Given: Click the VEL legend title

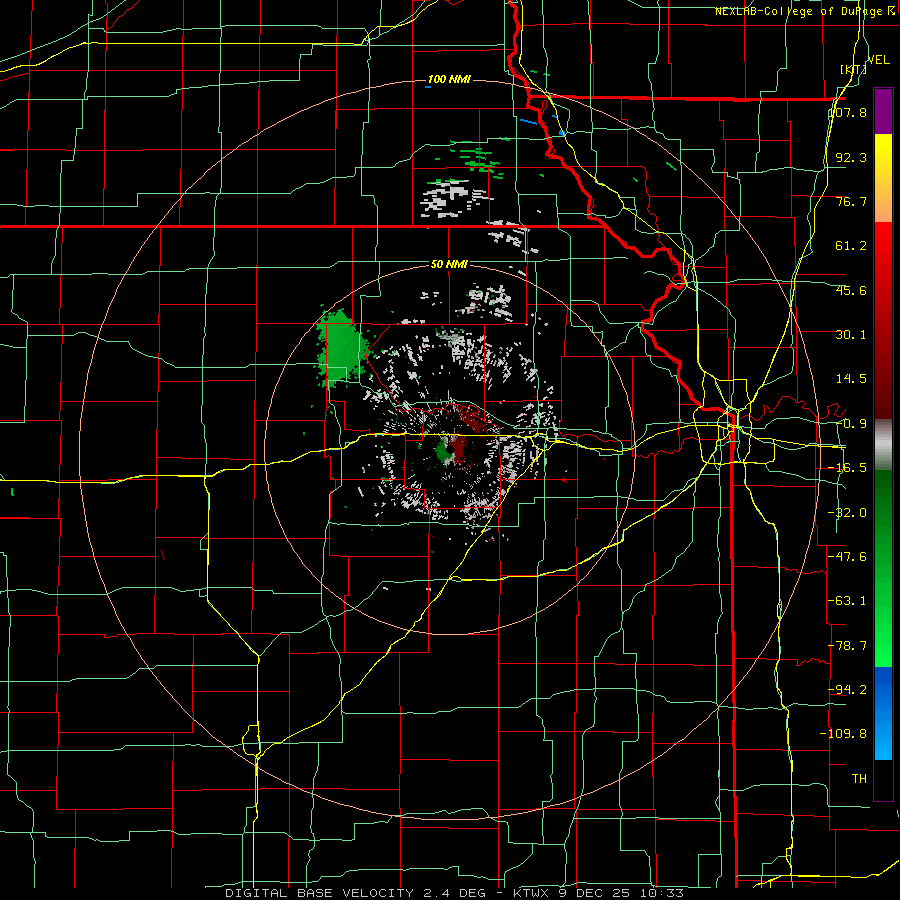Looking at the screenshot, I should click(x=878, y=59).
